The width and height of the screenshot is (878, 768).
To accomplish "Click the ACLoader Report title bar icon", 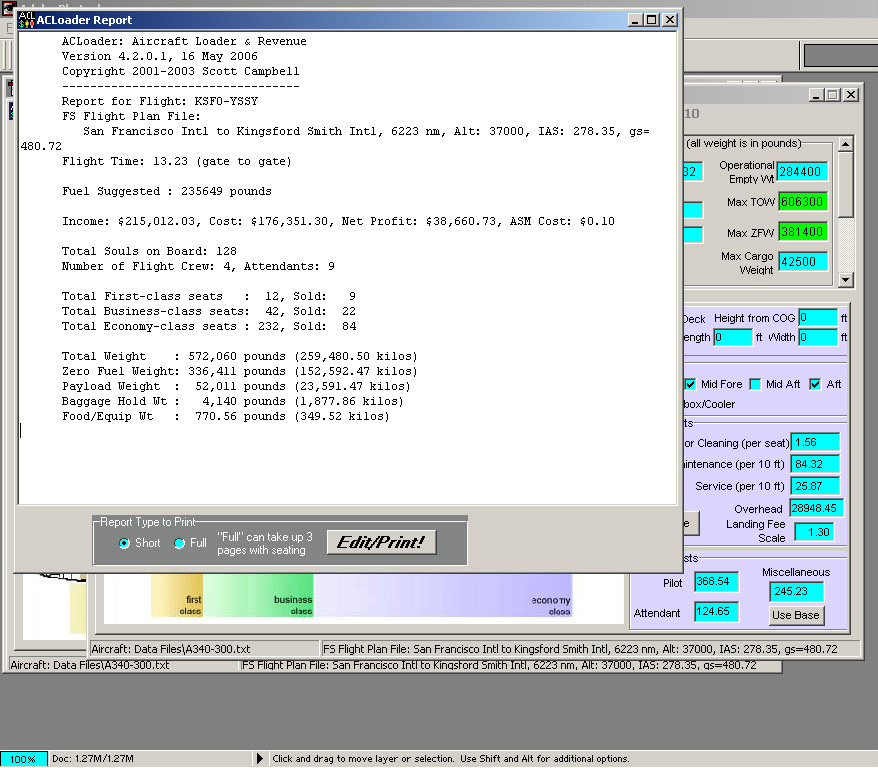I will pos(26,19).
